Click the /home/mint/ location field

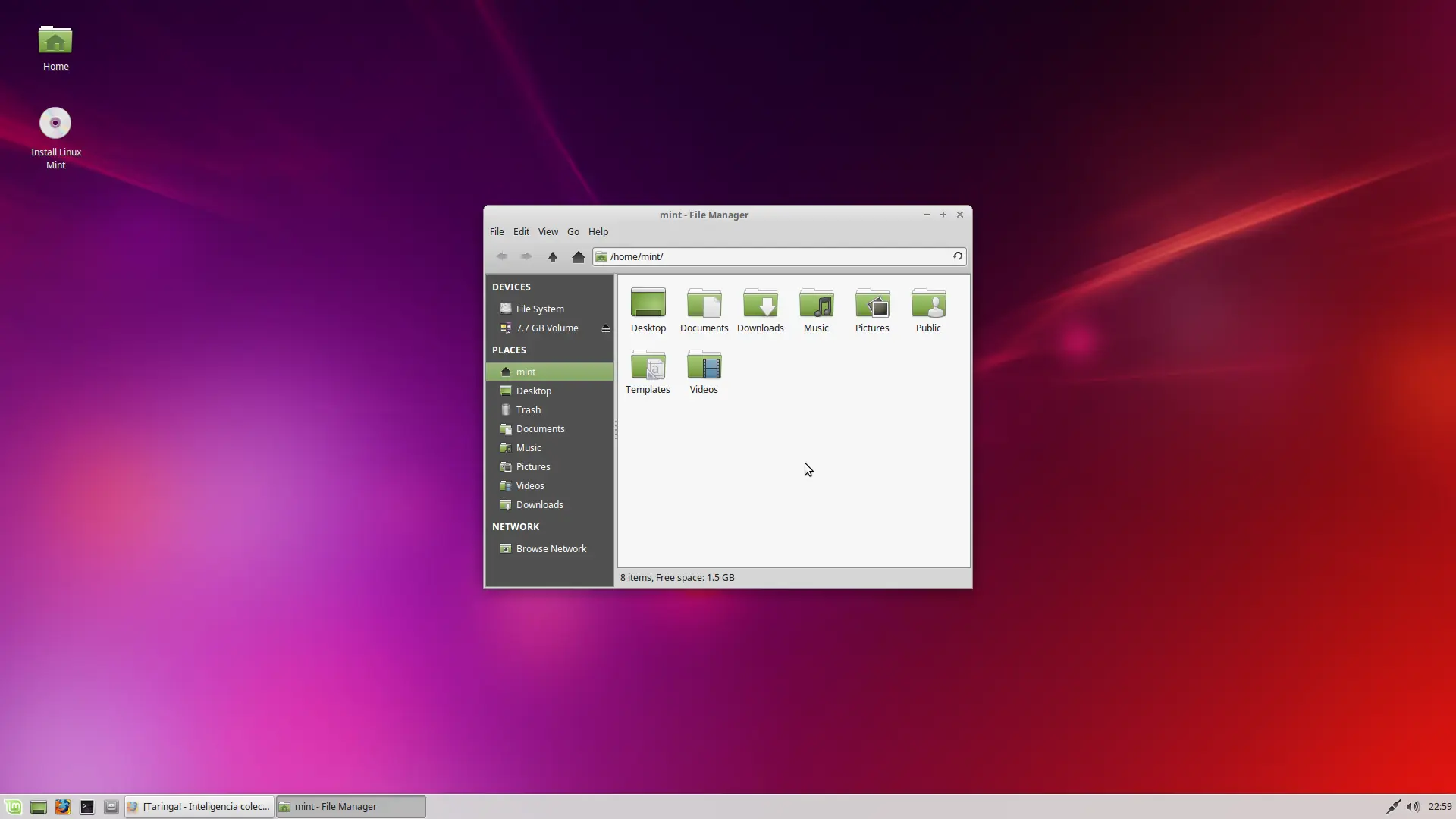[773, 256]
